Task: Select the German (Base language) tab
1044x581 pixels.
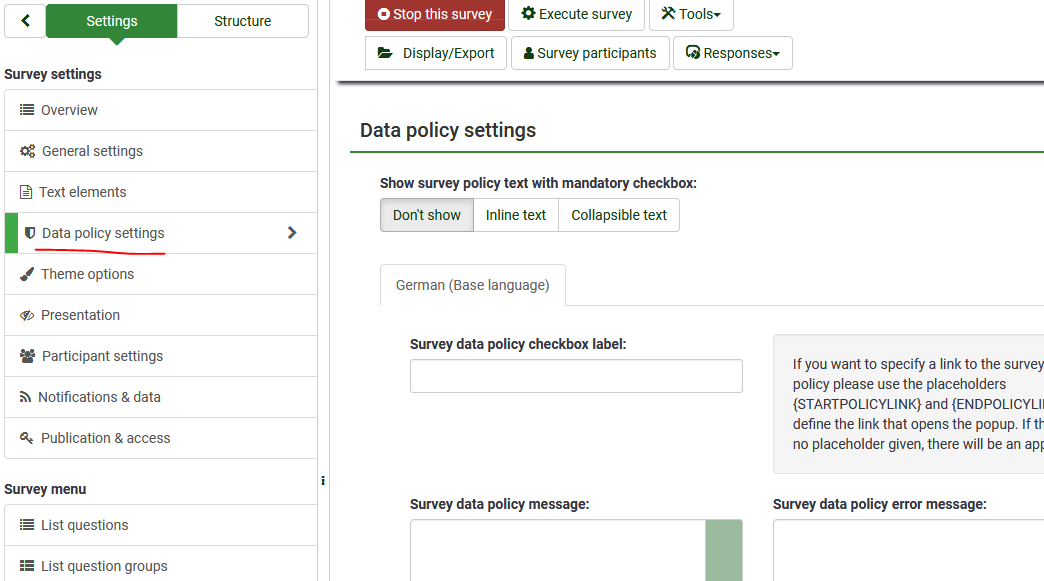Action: click(x=472, y=285)
